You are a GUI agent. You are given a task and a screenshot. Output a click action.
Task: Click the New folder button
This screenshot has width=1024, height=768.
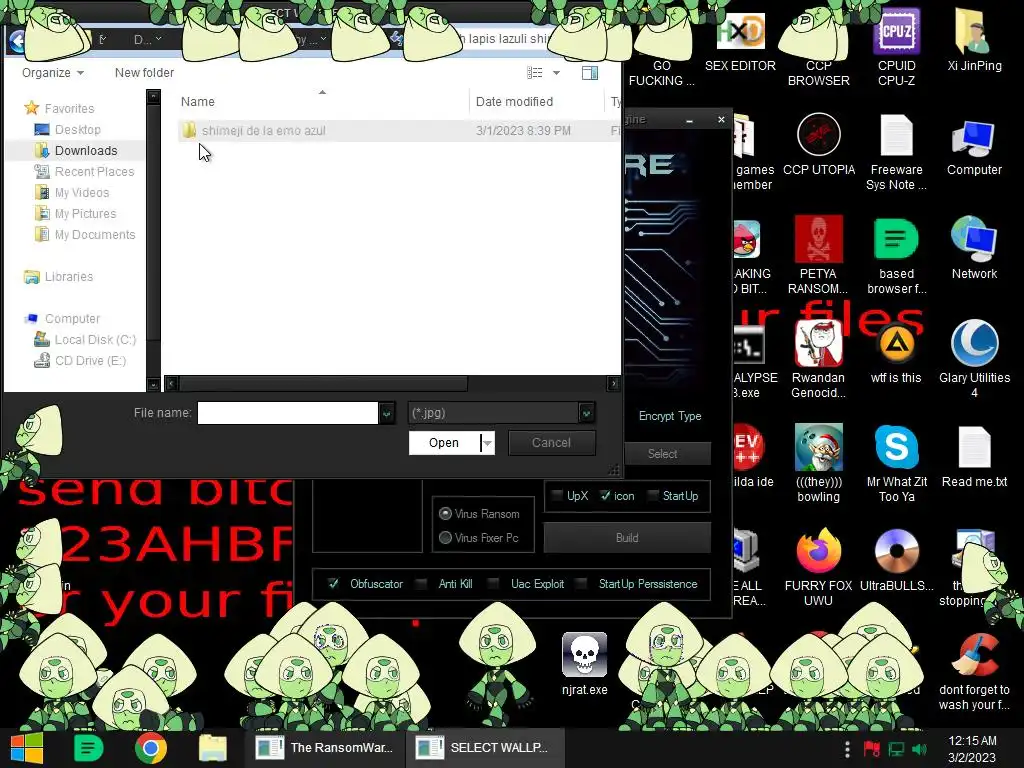[x=144, y=72]
